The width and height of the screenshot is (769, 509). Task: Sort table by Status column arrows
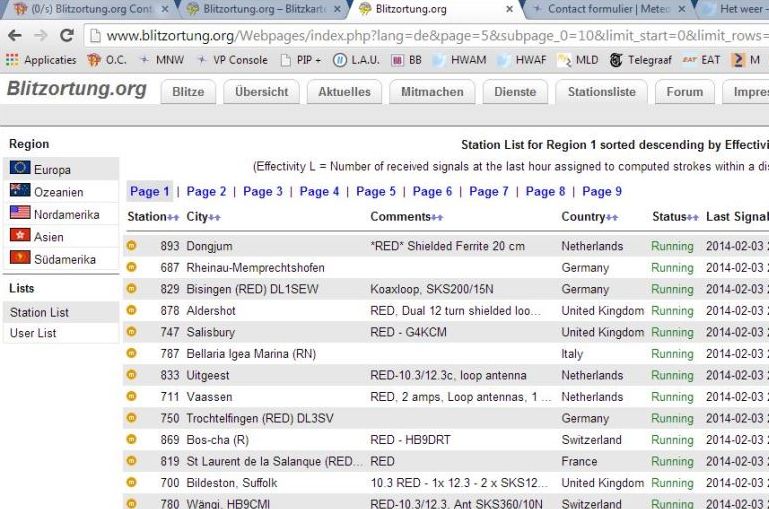click(x=692, y=218)
